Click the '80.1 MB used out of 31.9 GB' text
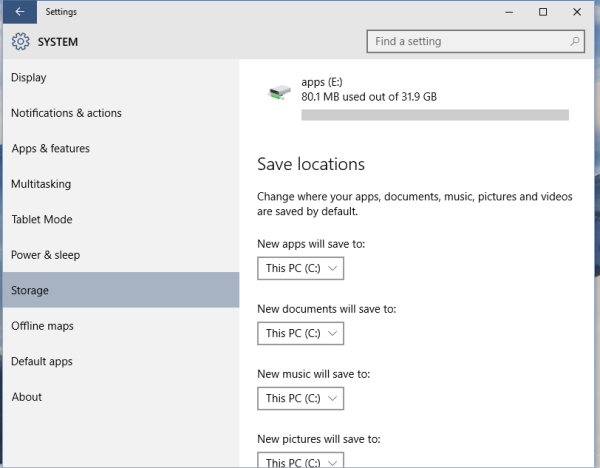This screenshot has height=468, width=600. (369, 97)
